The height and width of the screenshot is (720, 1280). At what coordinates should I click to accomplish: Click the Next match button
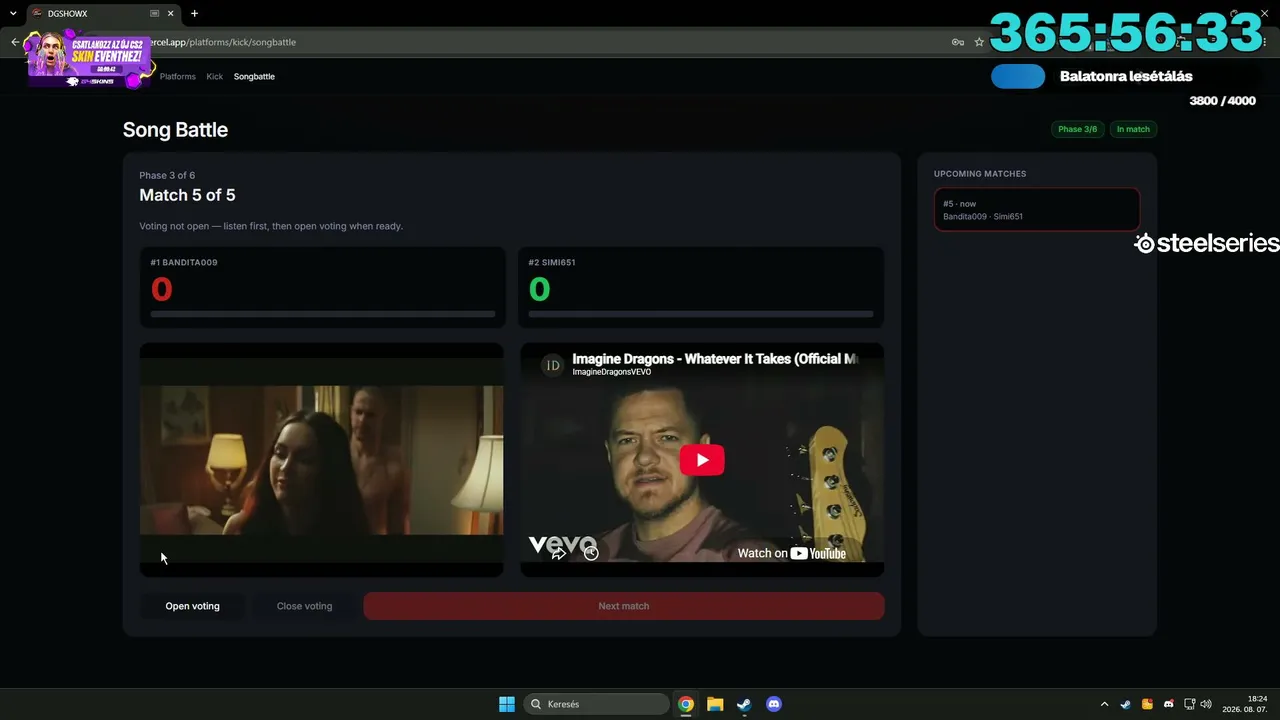[624, 606]
